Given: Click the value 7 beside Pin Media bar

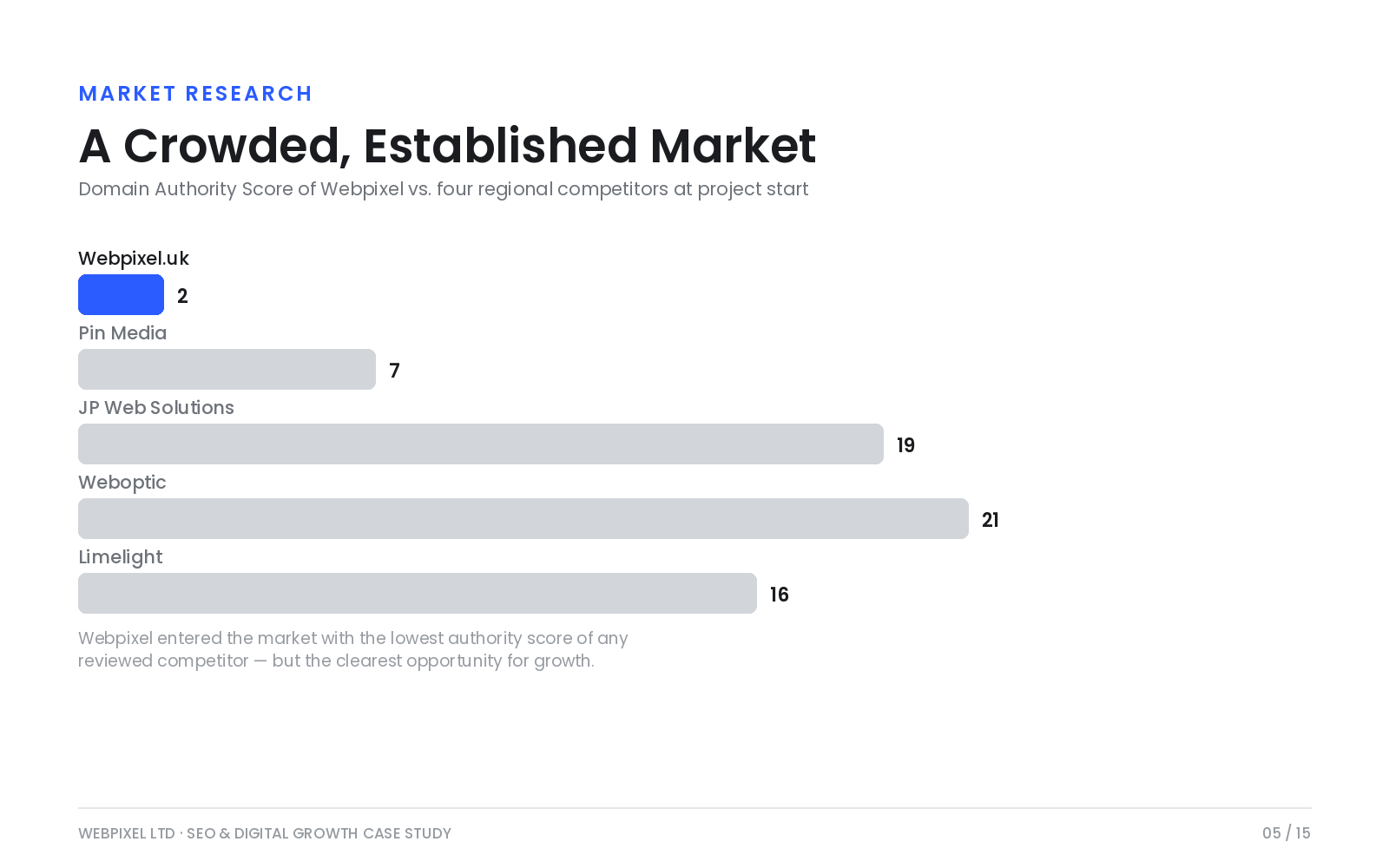Looking at the screenshot, I should 394,371.
